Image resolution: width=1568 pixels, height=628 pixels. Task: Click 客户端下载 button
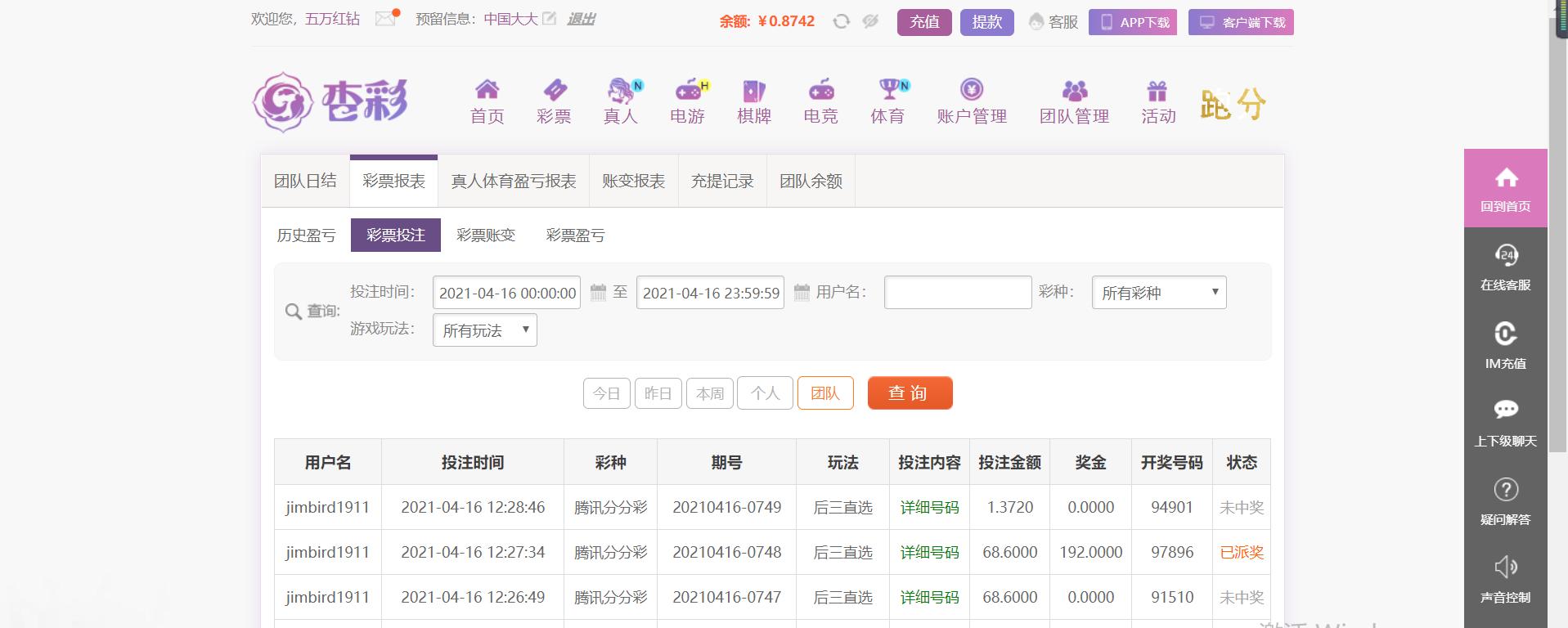1241,22
